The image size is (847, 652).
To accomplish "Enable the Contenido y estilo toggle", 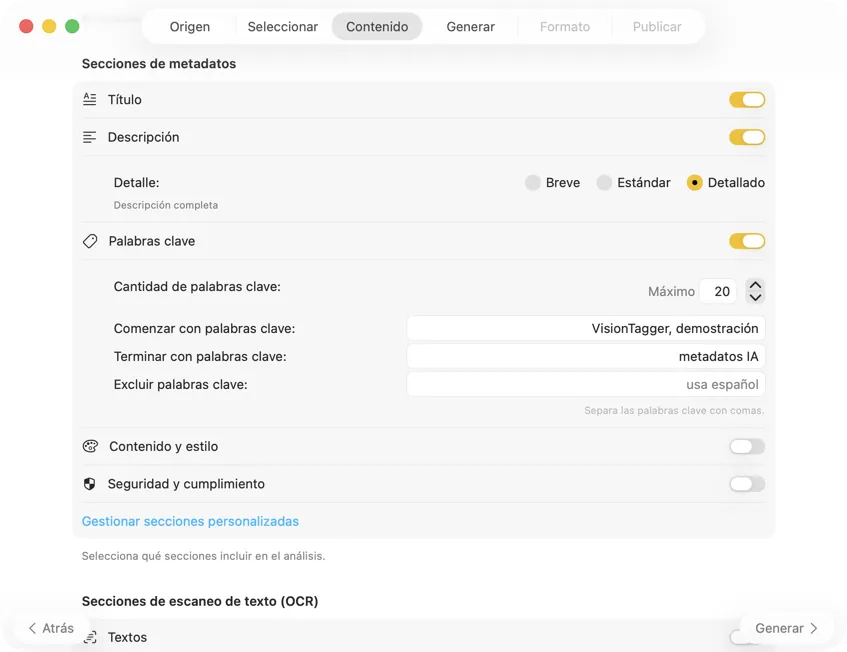I will [x=747, y=446].
